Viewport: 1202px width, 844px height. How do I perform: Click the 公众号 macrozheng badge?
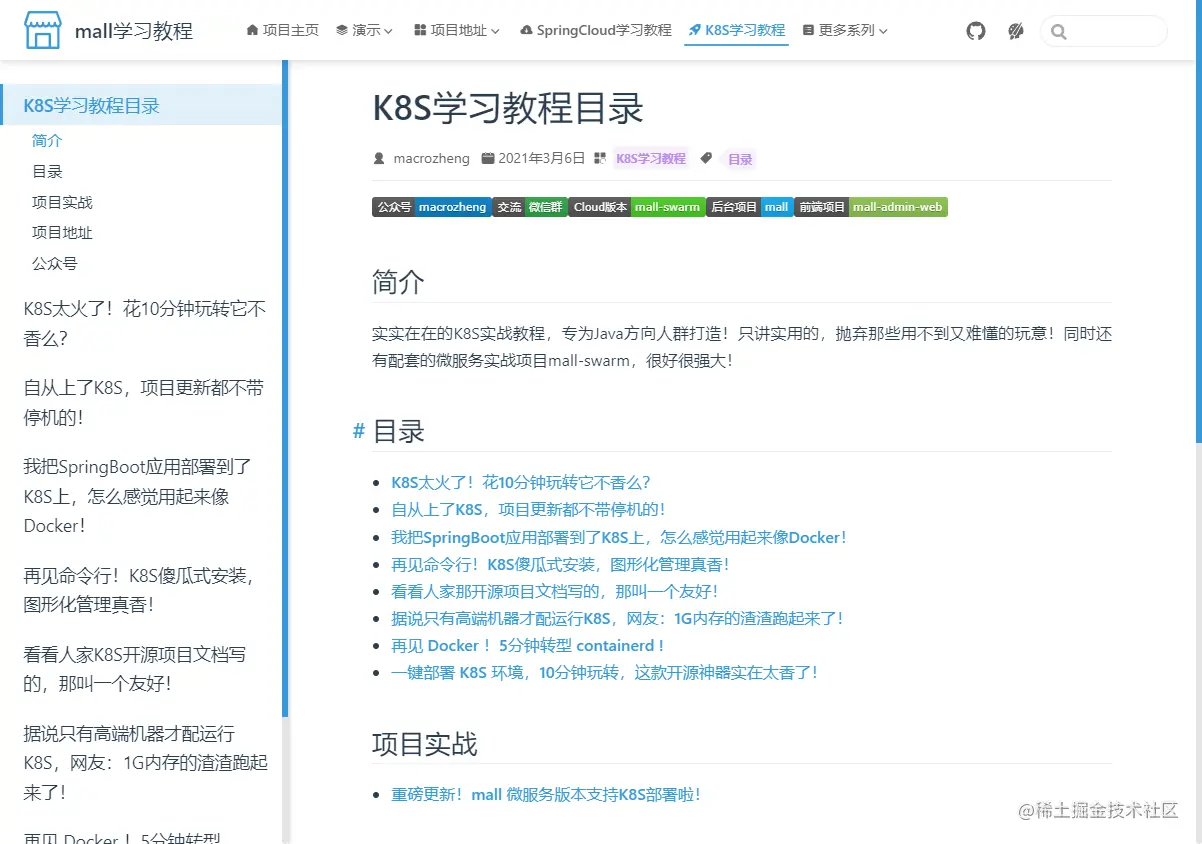pyautogui.click(x=432, y=207)
